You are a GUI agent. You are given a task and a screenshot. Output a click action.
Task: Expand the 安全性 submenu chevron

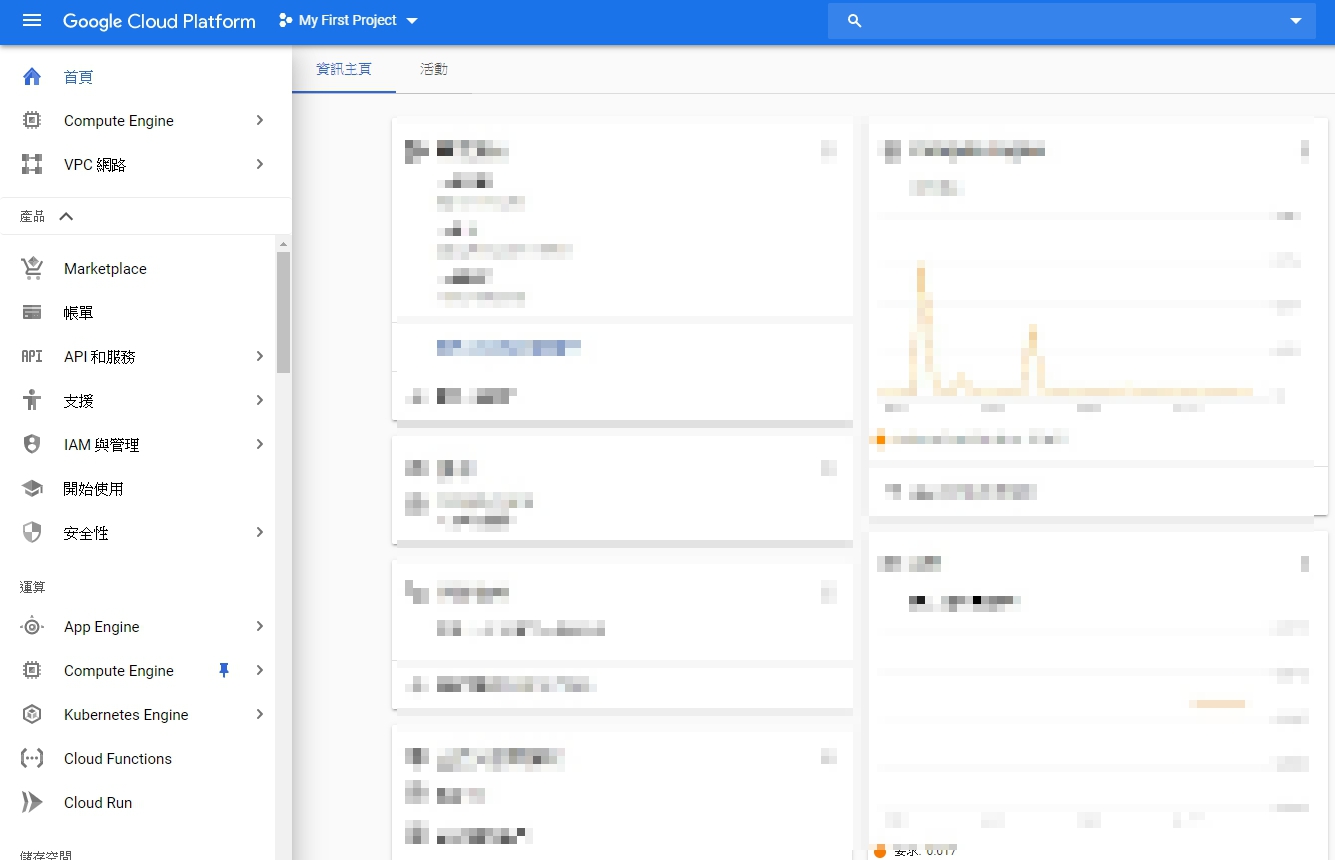click(x=260, y=532)
